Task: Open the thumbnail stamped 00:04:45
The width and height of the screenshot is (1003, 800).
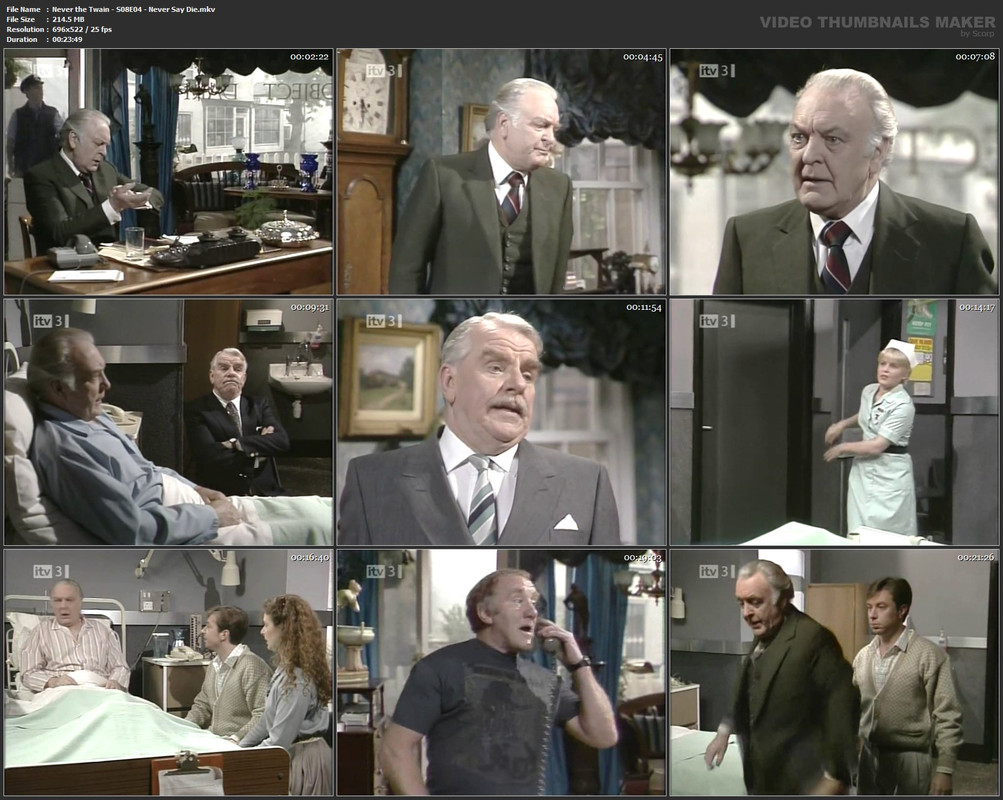Action: point(502,172)
